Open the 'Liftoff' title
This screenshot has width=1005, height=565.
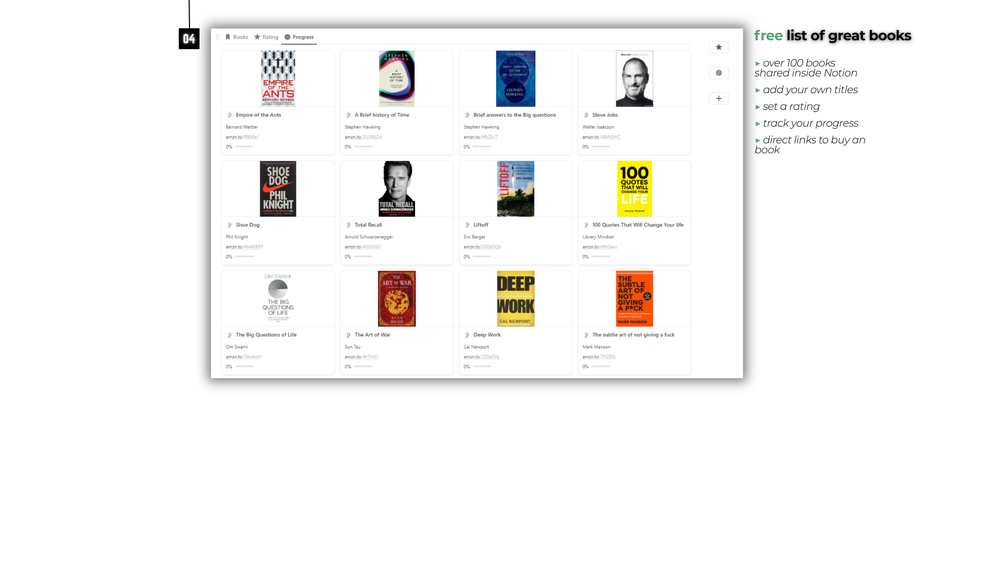[x=481, y=225]
